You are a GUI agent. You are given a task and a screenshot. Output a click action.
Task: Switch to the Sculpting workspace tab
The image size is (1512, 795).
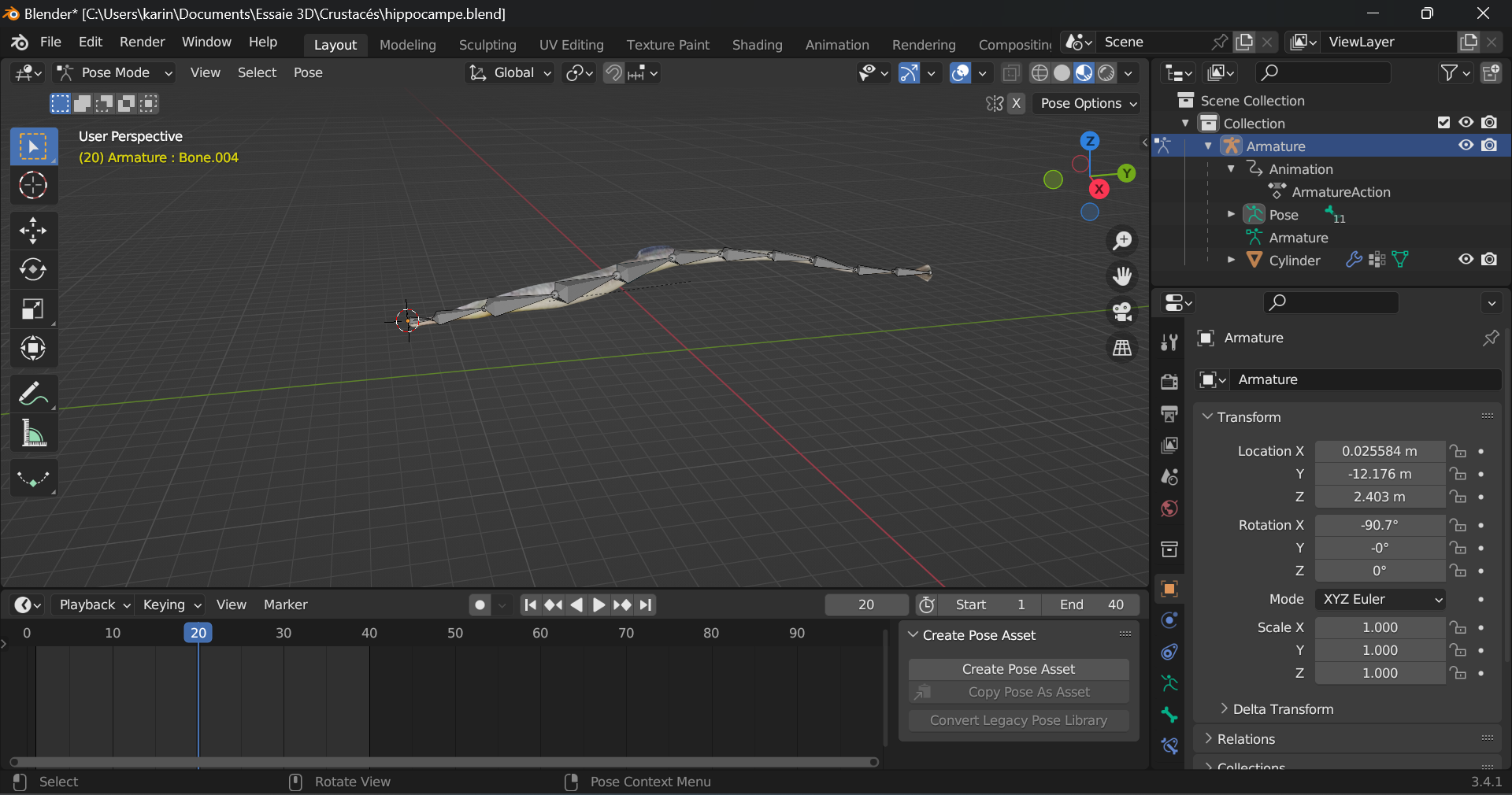coord(487,45)
